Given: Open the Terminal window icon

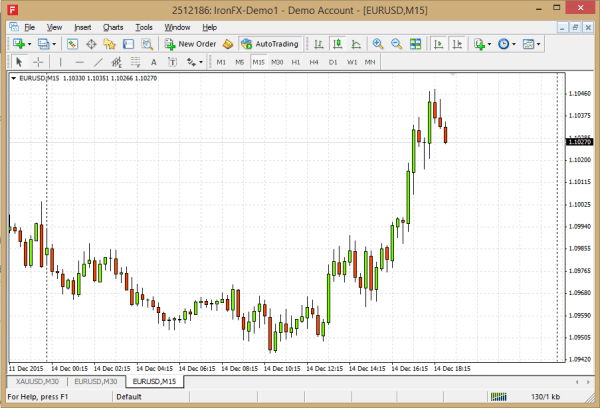Looking at the screenshot, I should coord(128,44).
